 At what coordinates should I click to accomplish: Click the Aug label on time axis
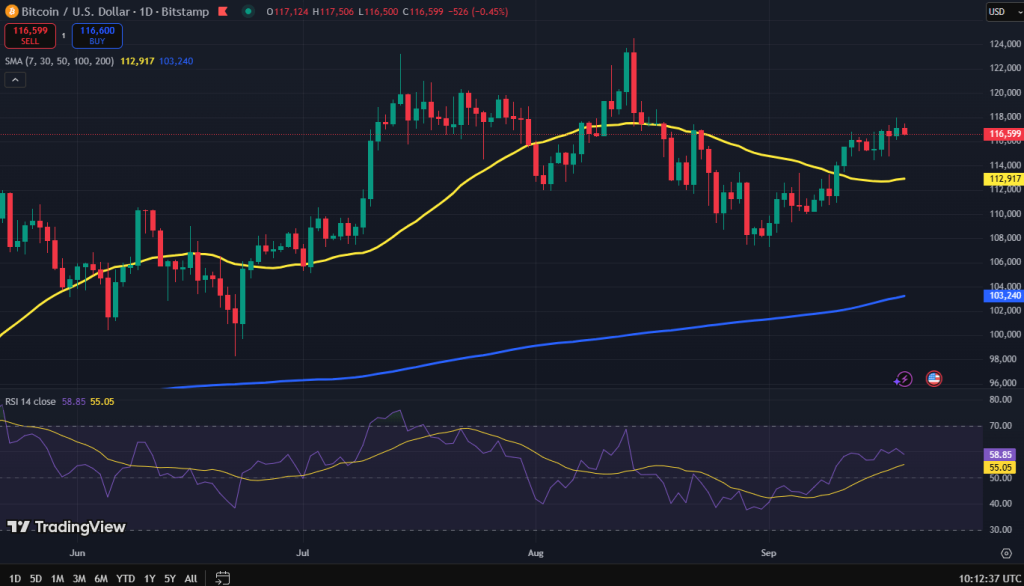click(x=536, y=553)
